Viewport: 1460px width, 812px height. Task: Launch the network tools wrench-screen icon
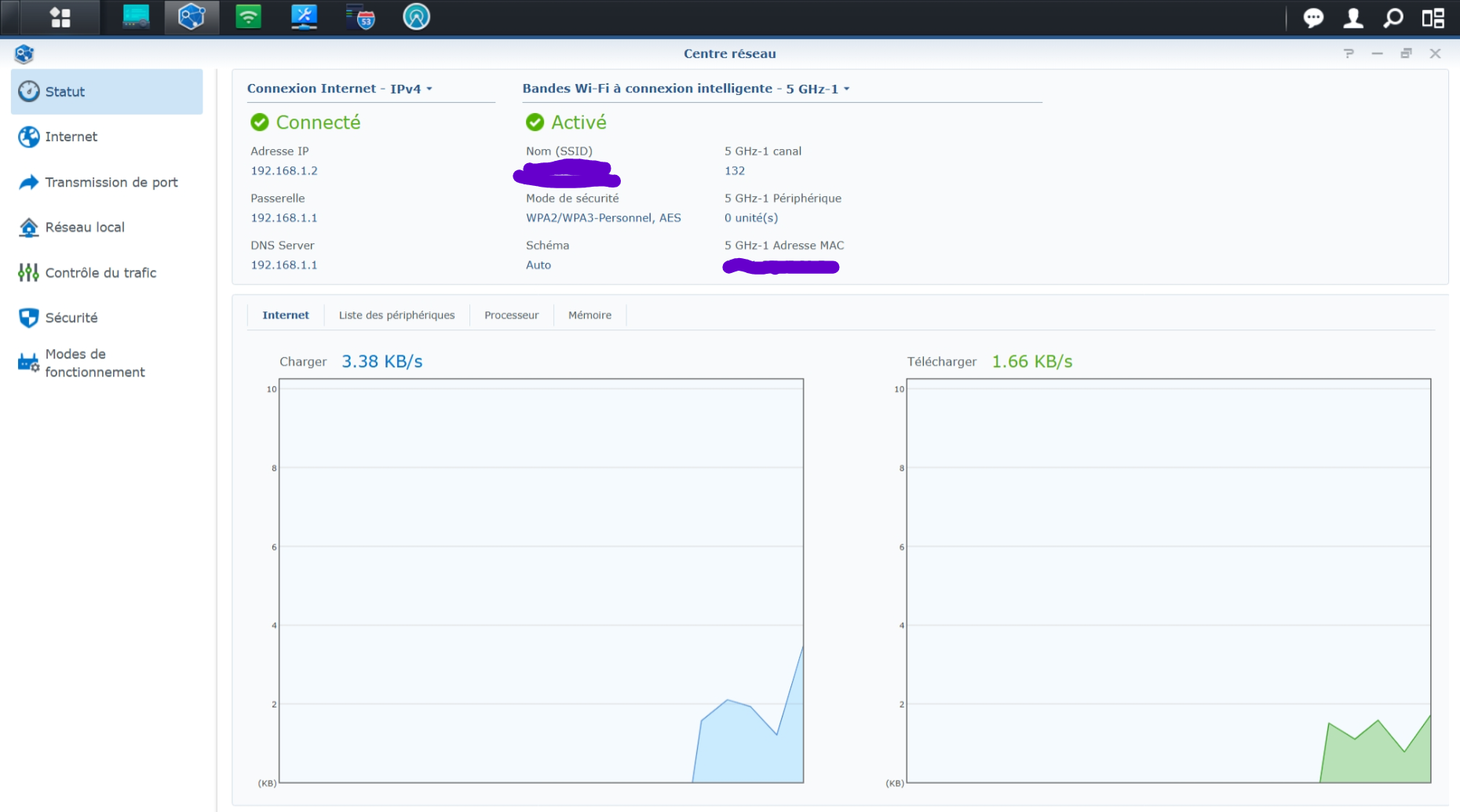click(304, 17)
